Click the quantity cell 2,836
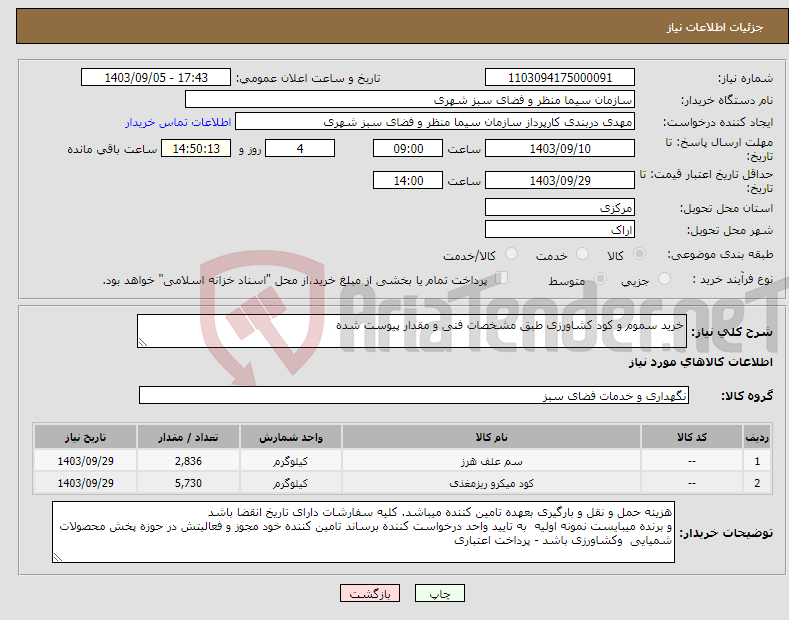The width and height of the screenshot is (789, 620). tap(188, 461)
